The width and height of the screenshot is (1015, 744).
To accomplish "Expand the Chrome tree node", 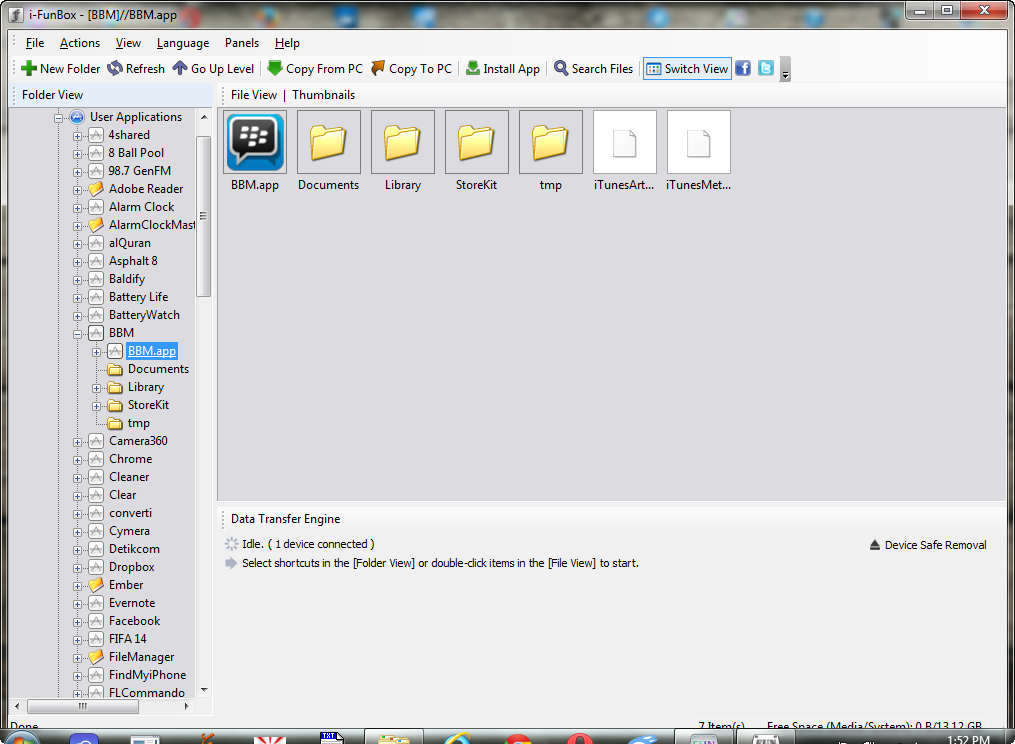I will click(77, 460).
